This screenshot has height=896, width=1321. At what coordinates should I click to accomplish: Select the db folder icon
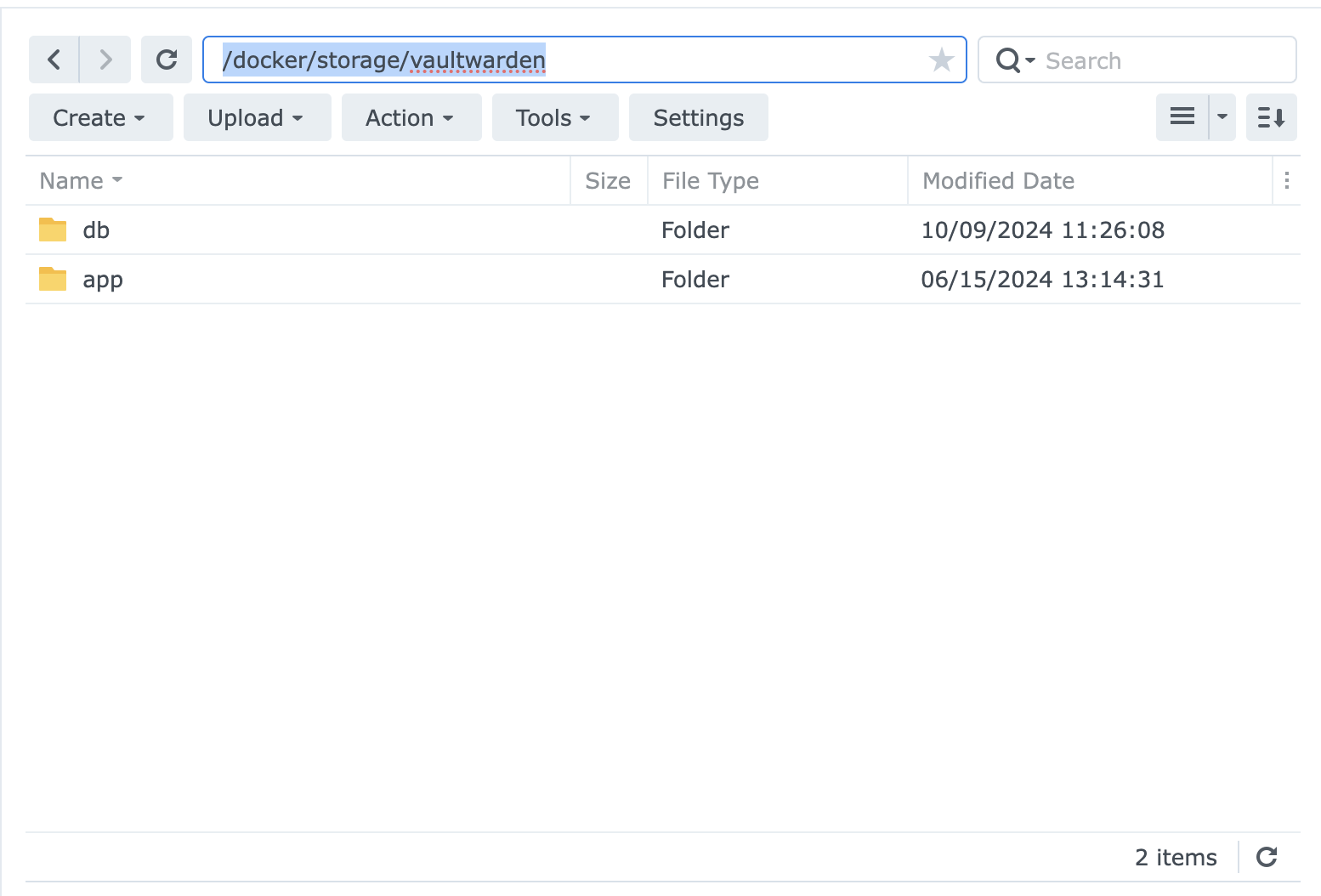tap(53, 230)
